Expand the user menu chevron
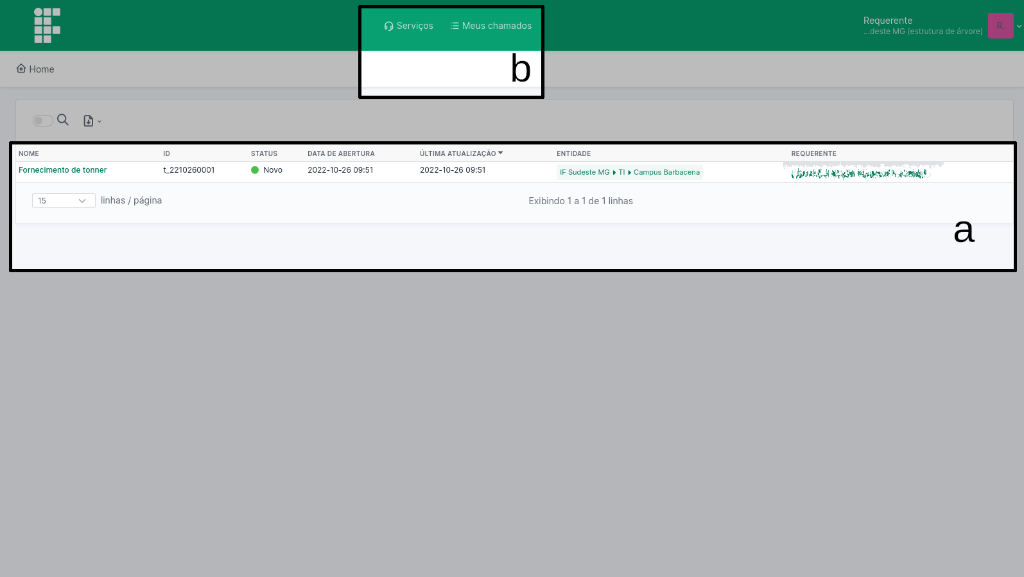 point(1019,27)
